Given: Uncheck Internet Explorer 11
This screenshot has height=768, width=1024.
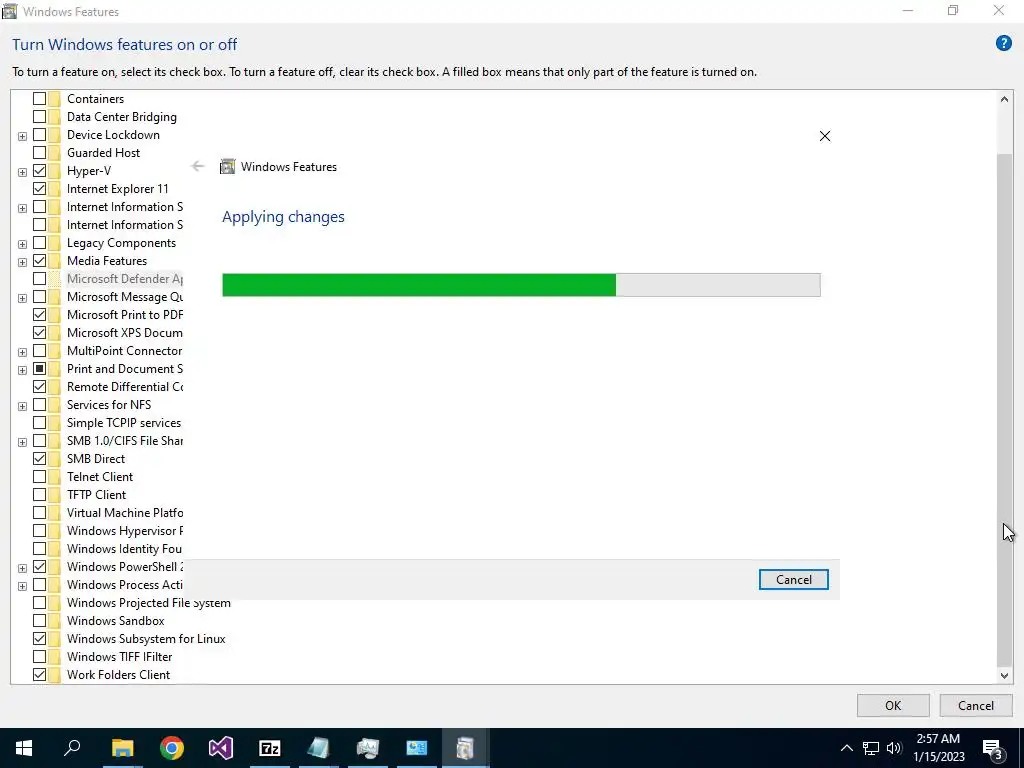Looking at the screenshot, I should 39,189.
